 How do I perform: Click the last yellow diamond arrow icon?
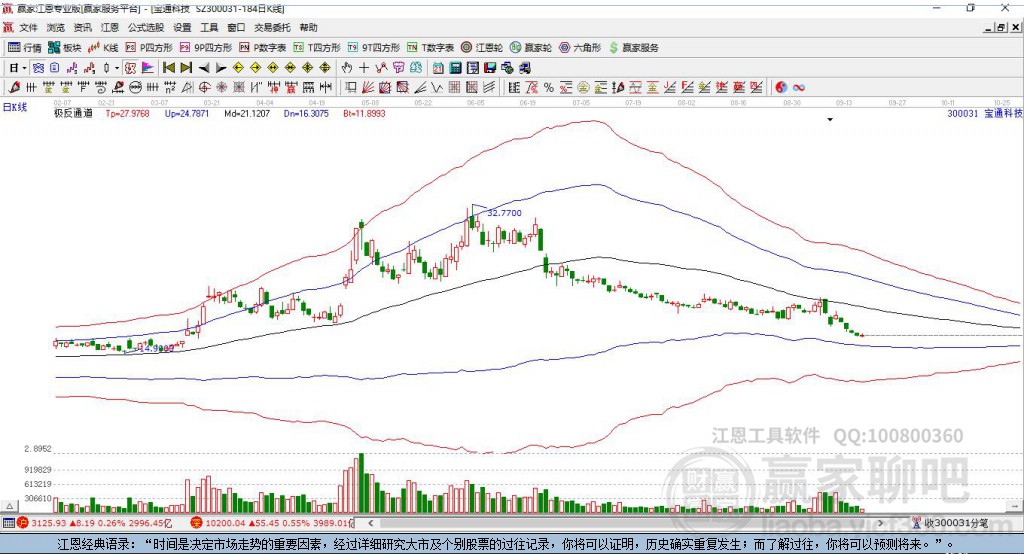[x=325, y=68]
